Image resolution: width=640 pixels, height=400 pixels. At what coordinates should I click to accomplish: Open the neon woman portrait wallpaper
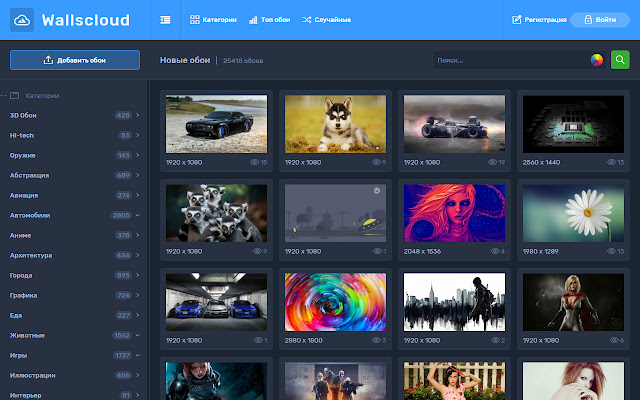pos(454,213)
